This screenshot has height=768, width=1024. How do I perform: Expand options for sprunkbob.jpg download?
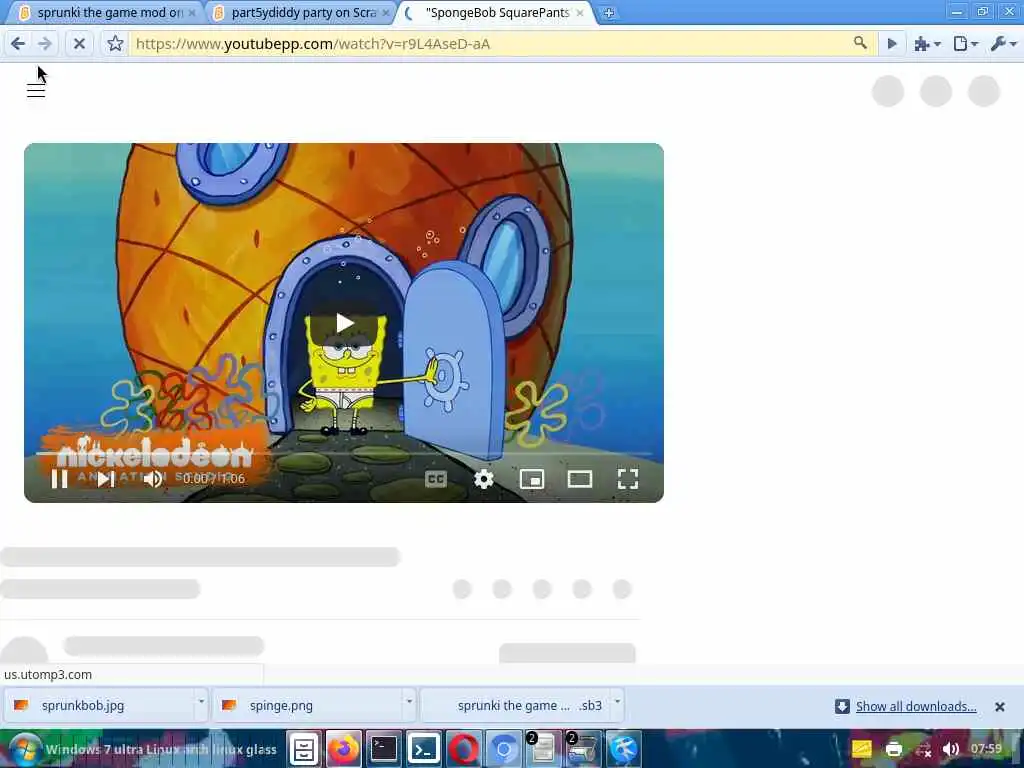[x=201, y=702]
